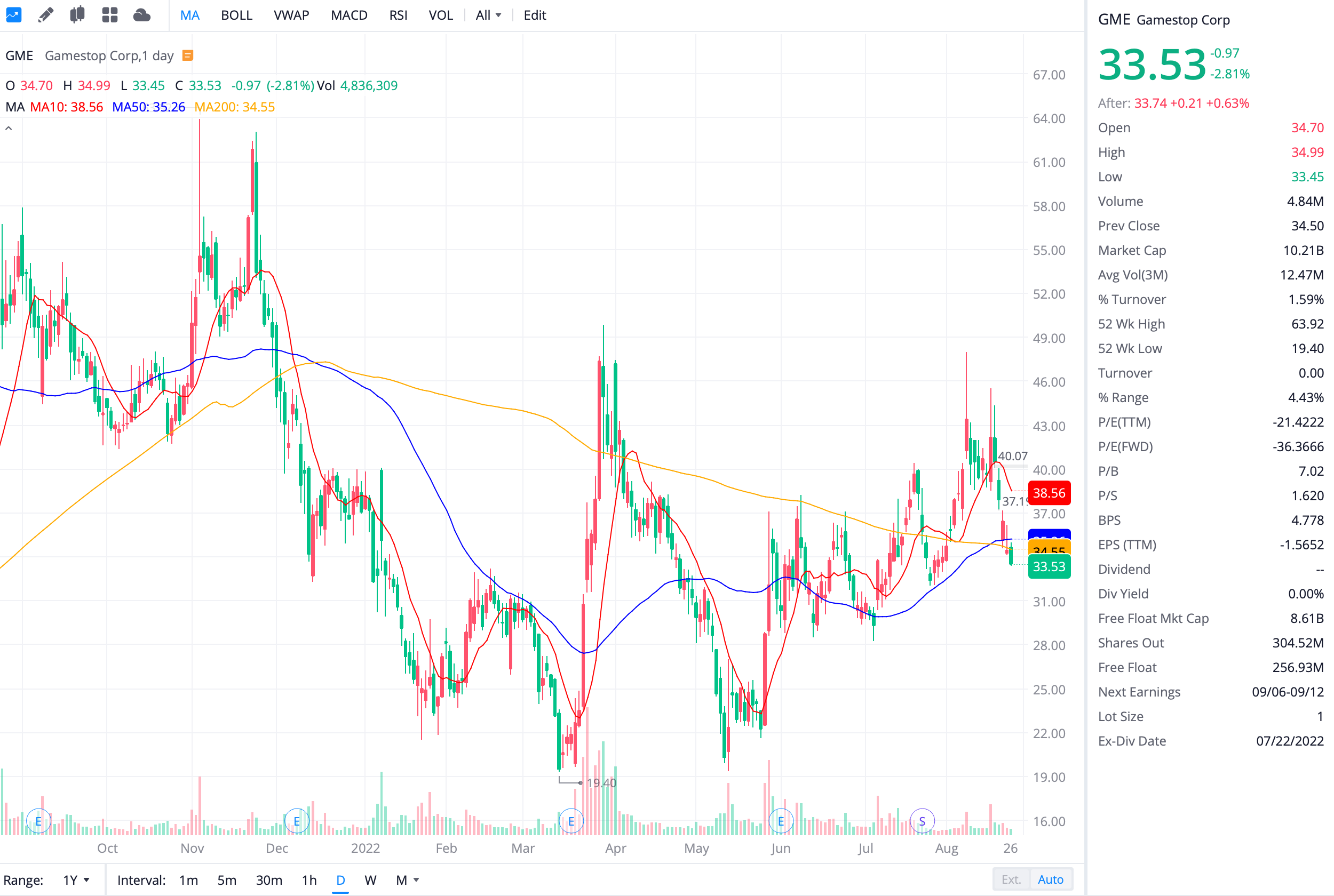Select the 30m interval

click(x=268, y=880)
